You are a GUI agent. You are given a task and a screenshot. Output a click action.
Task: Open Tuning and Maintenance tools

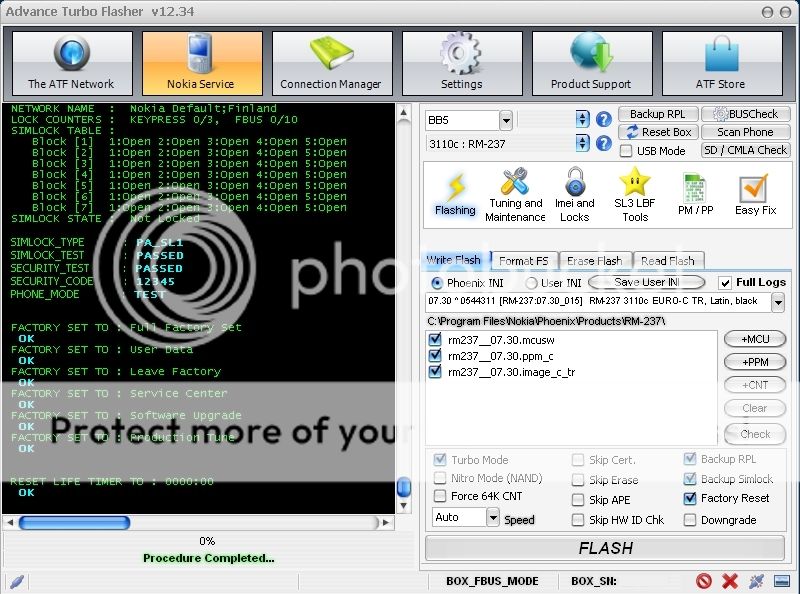click(515, 195)
